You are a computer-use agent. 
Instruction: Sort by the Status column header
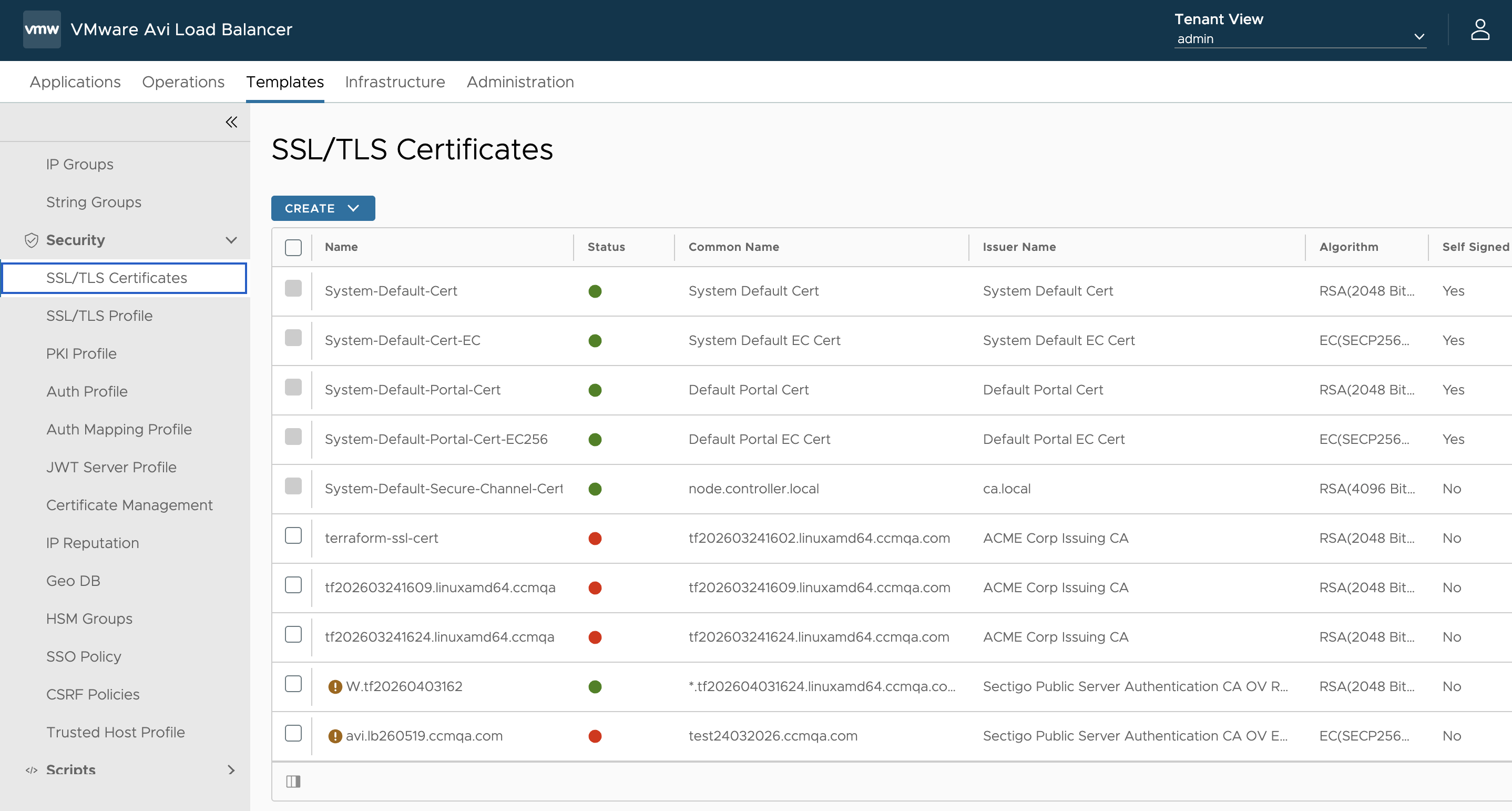pyautogui.click(x=606, y=247)
